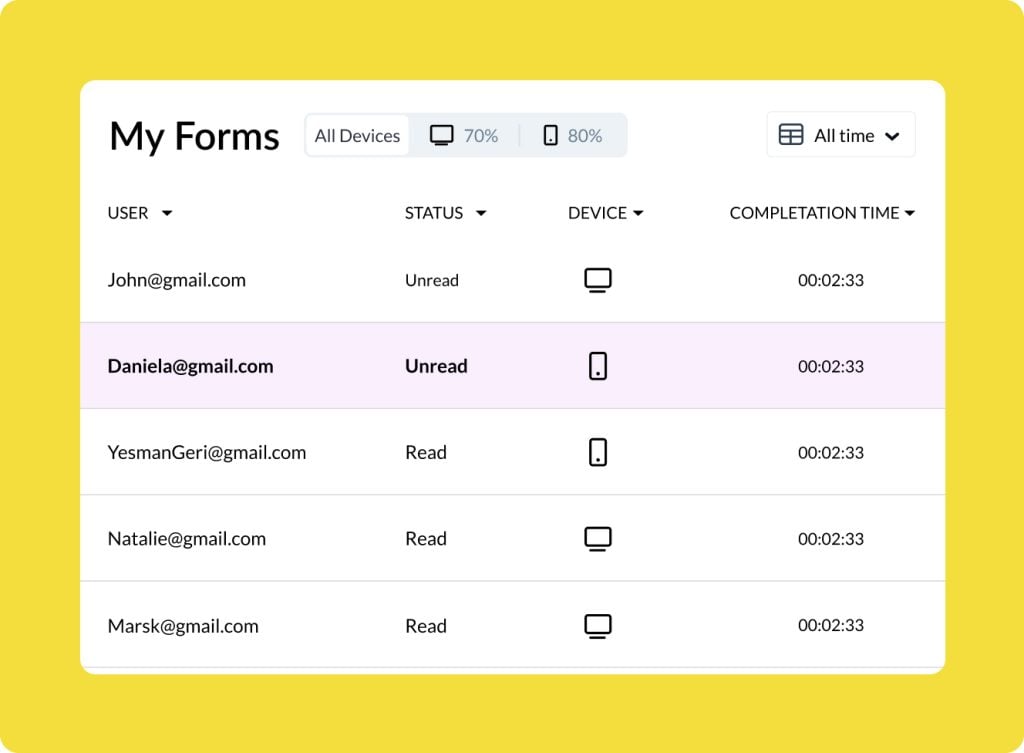1024x753 pixels.
Task: Click the mobile device icon showing 80%
Action: pyautogui.click(x=550, y=134)
